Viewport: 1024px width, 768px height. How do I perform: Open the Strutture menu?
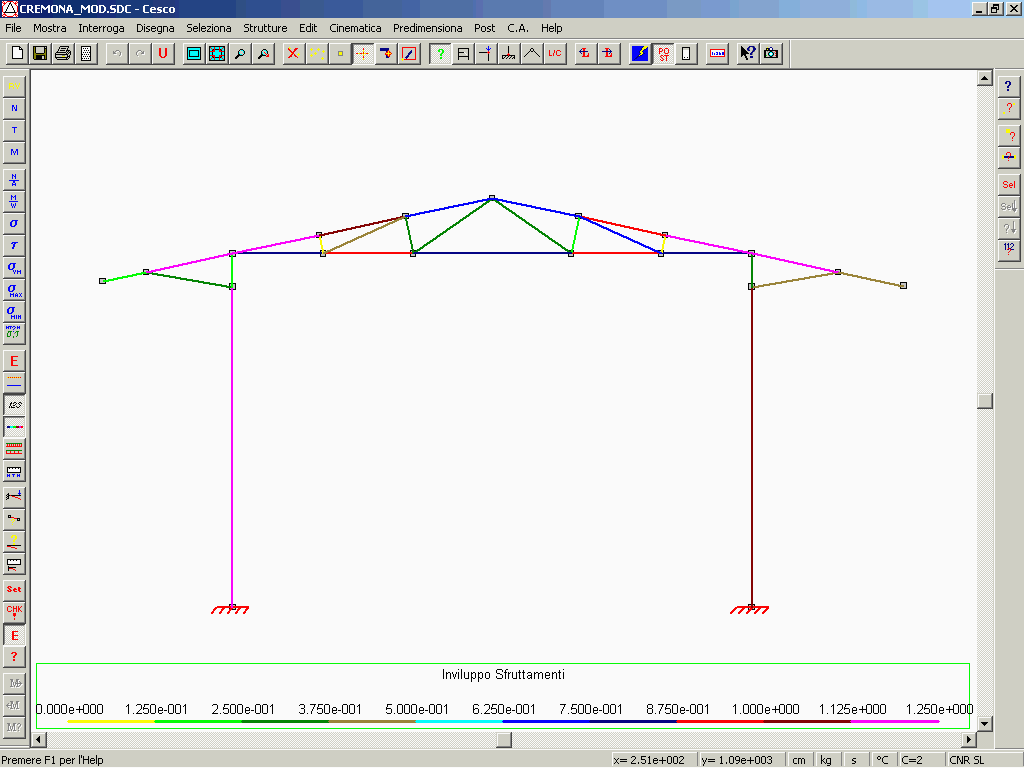pyautogui.click(x=265, y=28)
